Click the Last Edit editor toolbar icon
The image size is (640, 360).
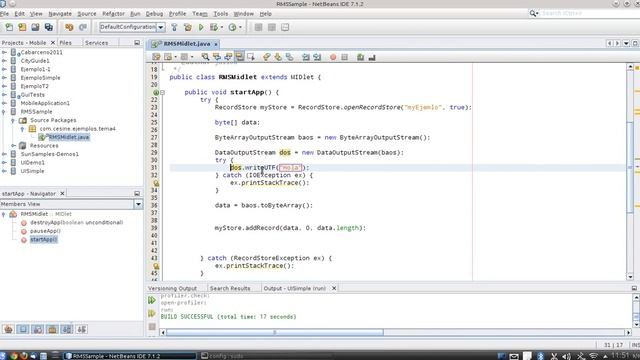click(x=156, y=57)
